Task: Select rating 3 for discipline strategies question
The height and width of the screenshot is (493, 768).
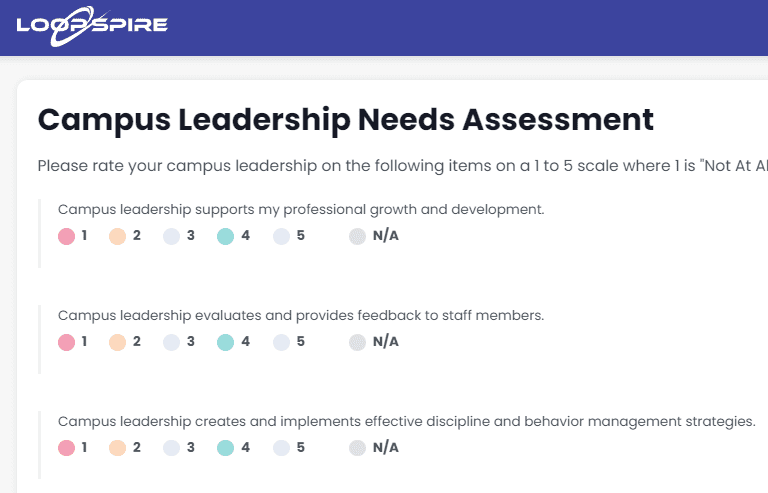Action: pos(171,447)
